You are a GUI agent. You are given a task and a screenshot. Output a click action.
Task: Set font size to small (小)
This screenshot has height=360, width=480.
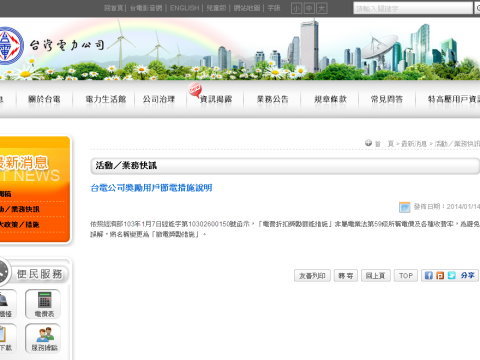click(296, 8)
